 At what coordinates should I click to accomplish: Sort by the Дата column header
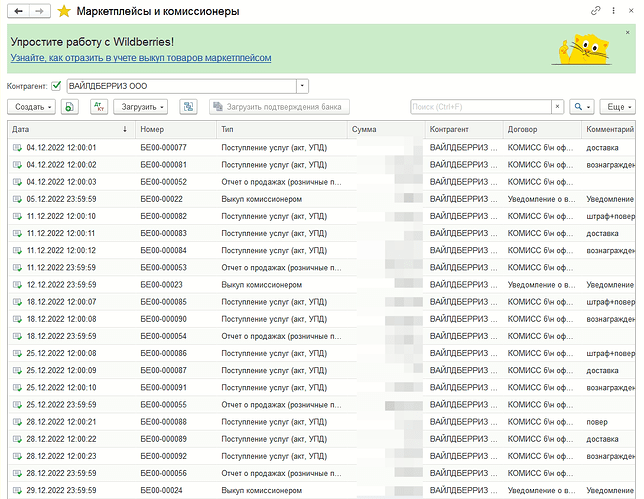click(x=70, y=129)
